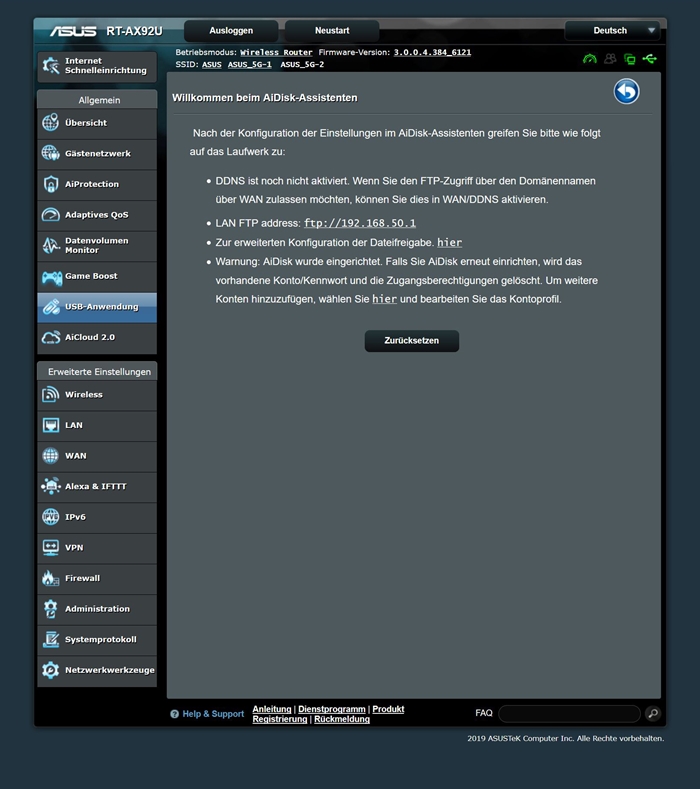Click the FAQ search magnifier icon
Screen dimensions: 700x789
[653, 713]
